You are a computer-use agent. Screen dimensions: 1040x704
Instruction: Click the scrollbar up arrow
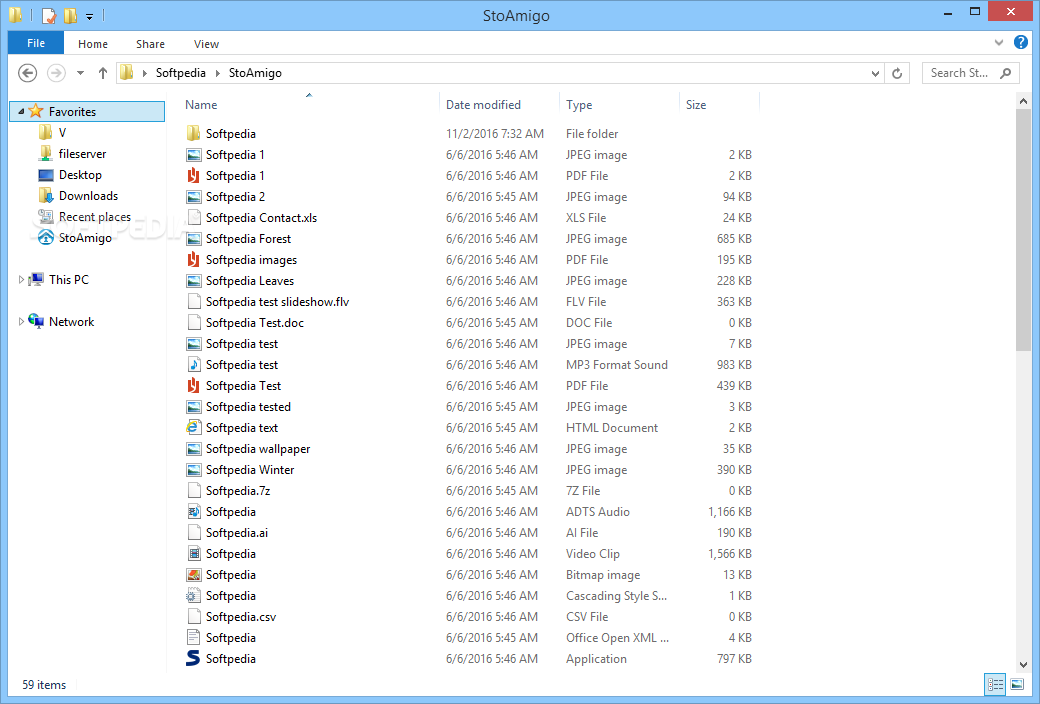(x=1023, y=101)
